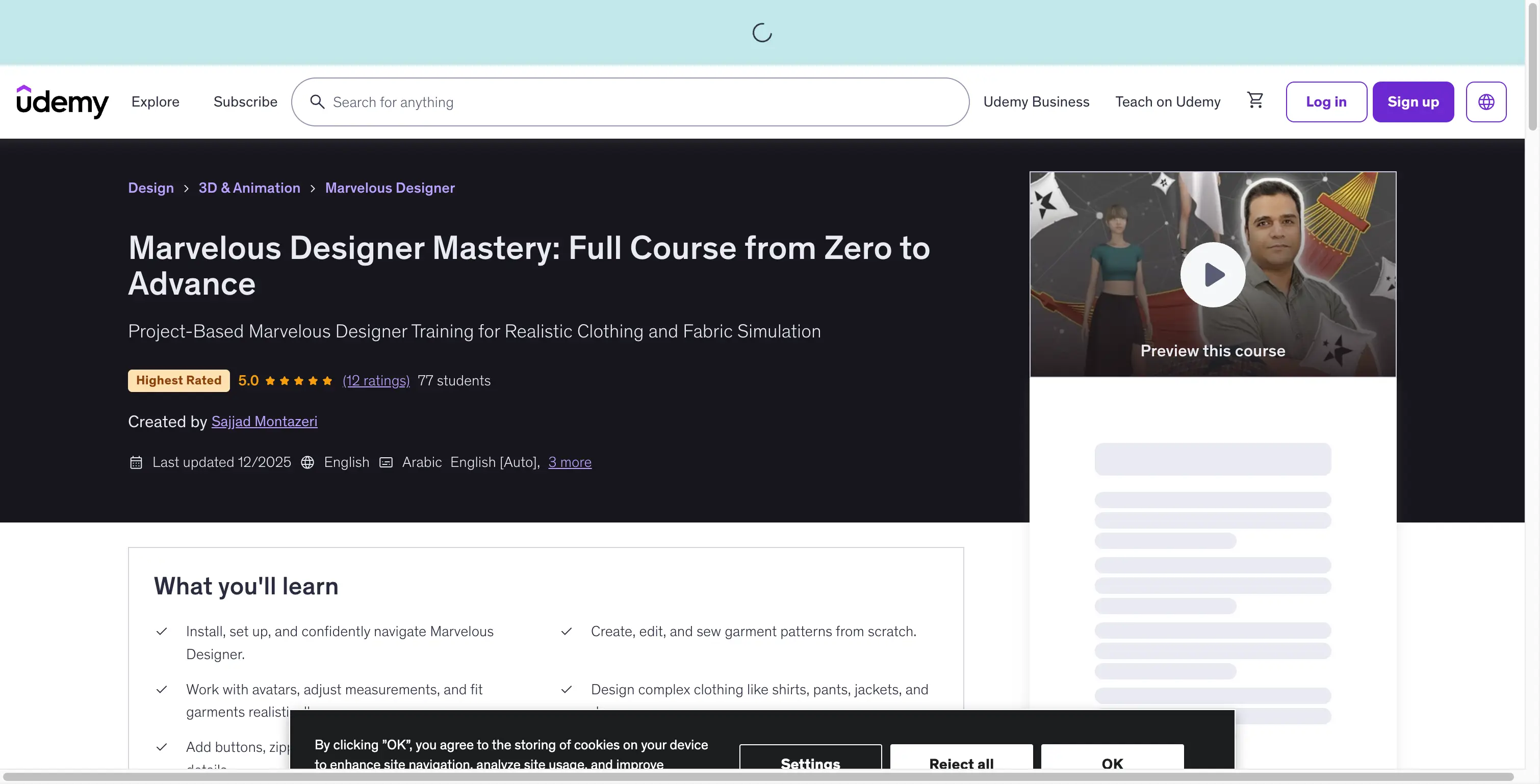Open the shopping cart
1540x784 pixels.
1255,100
